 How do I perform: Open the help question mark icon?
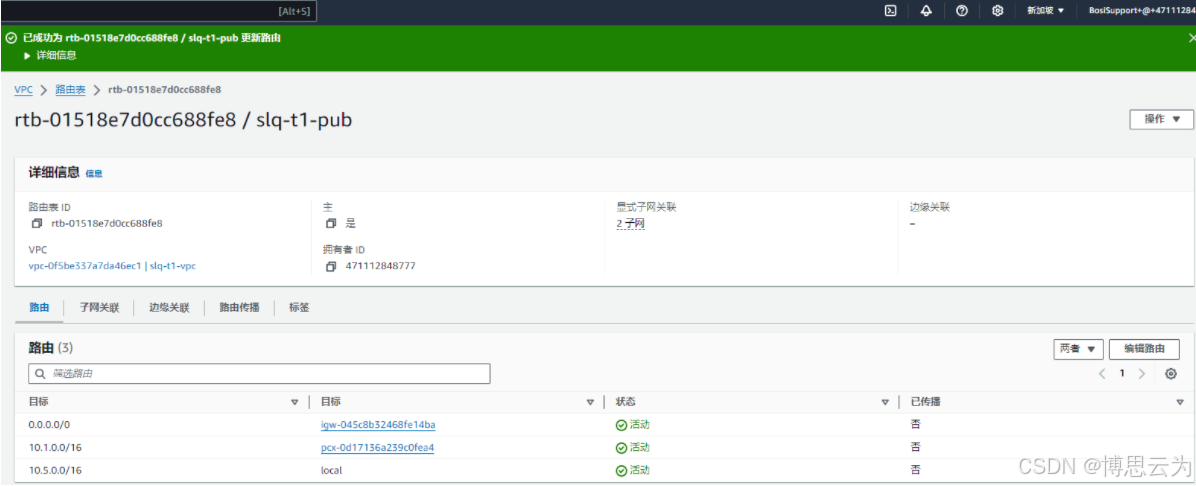[x=962, y=11]
